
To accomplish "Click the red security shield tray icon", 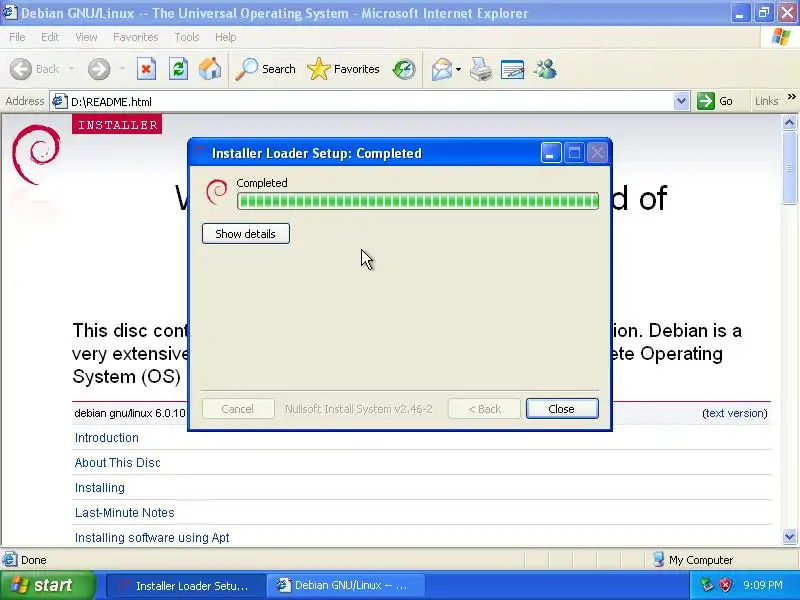I will [726, 585].
